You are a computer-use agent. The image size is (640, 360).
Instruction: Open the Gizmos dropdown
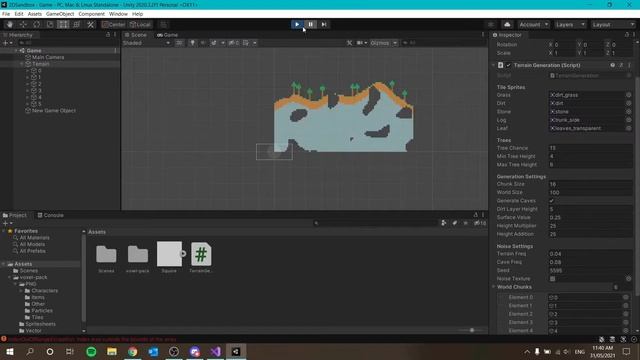click(x=383, y=43)
